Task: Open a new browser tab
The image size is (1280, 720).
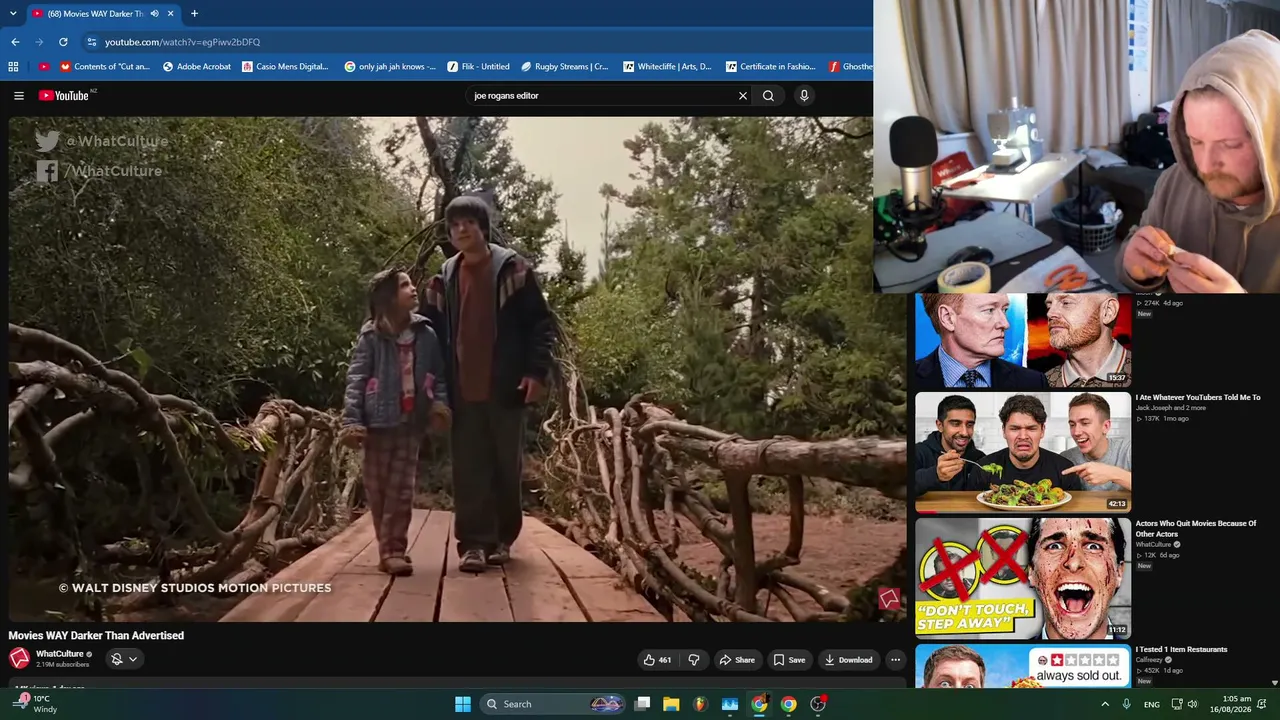Action: coord(194,14)
